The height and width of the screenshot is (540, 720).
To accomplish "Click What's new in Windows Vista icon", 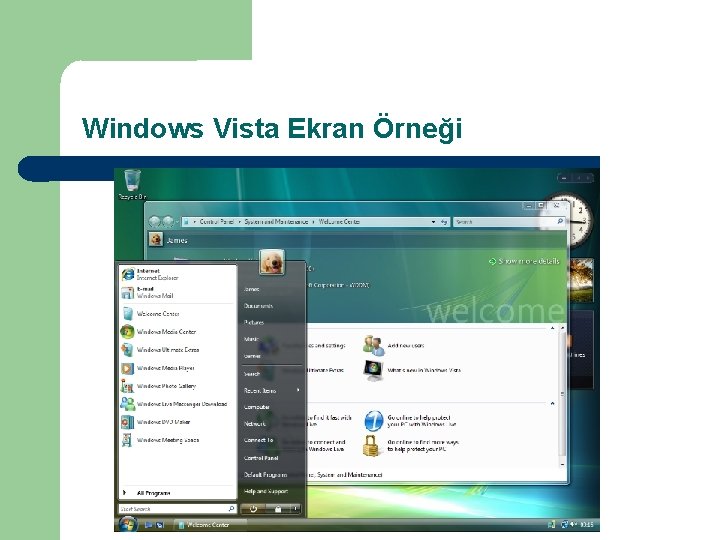I will tap(373, 370).
